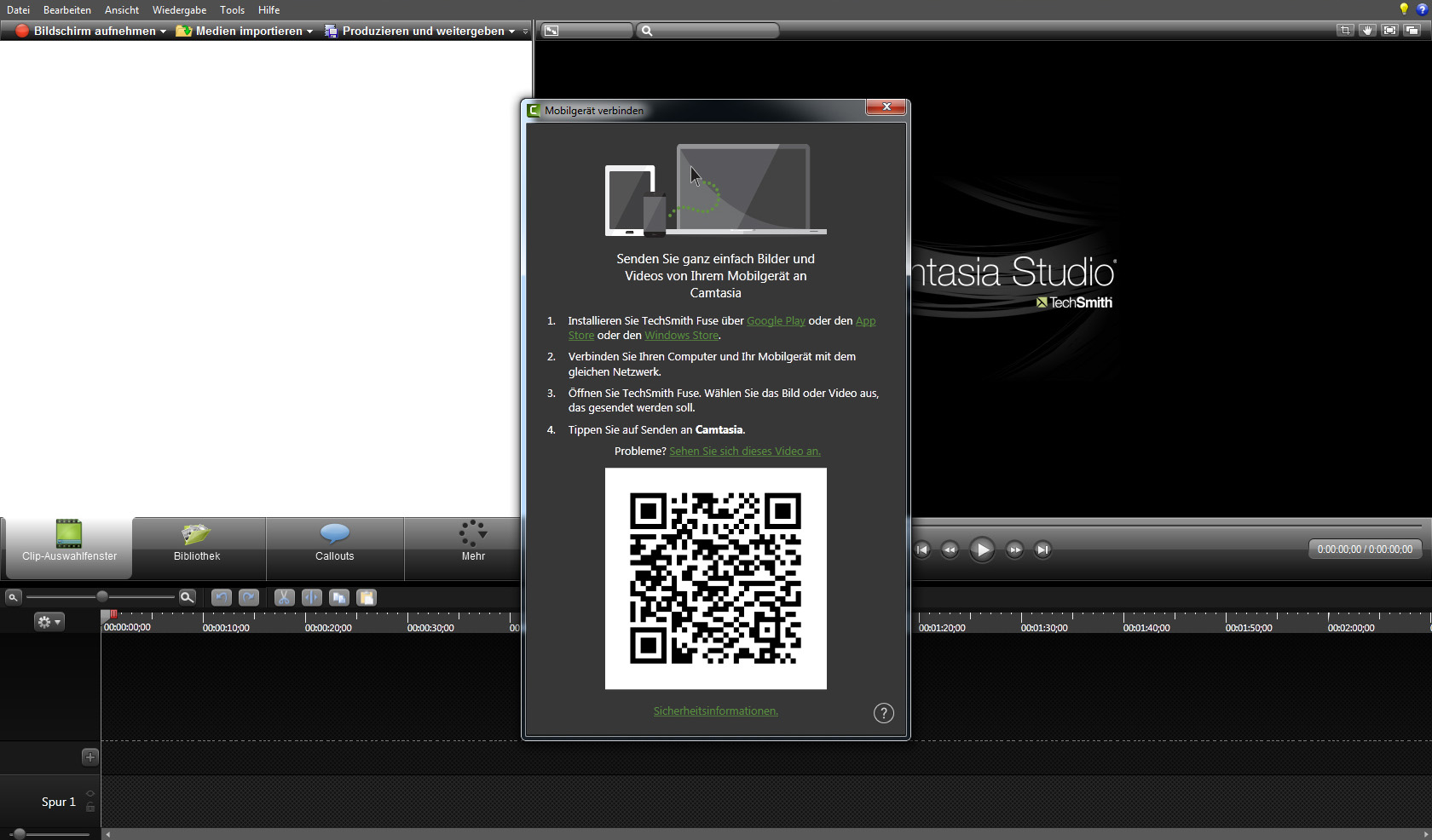Jump to next clip in player
1432x840 pixels.
click(x=1042, y=549)
